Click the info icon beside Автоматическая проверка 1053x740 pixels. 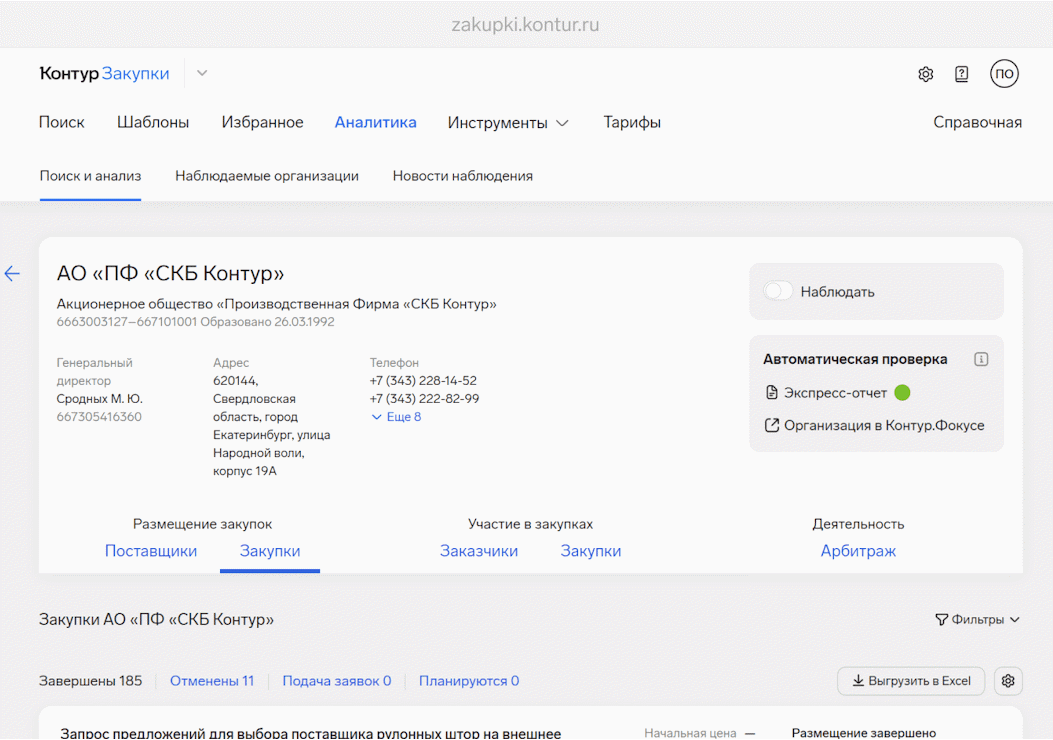coord(981,359)
